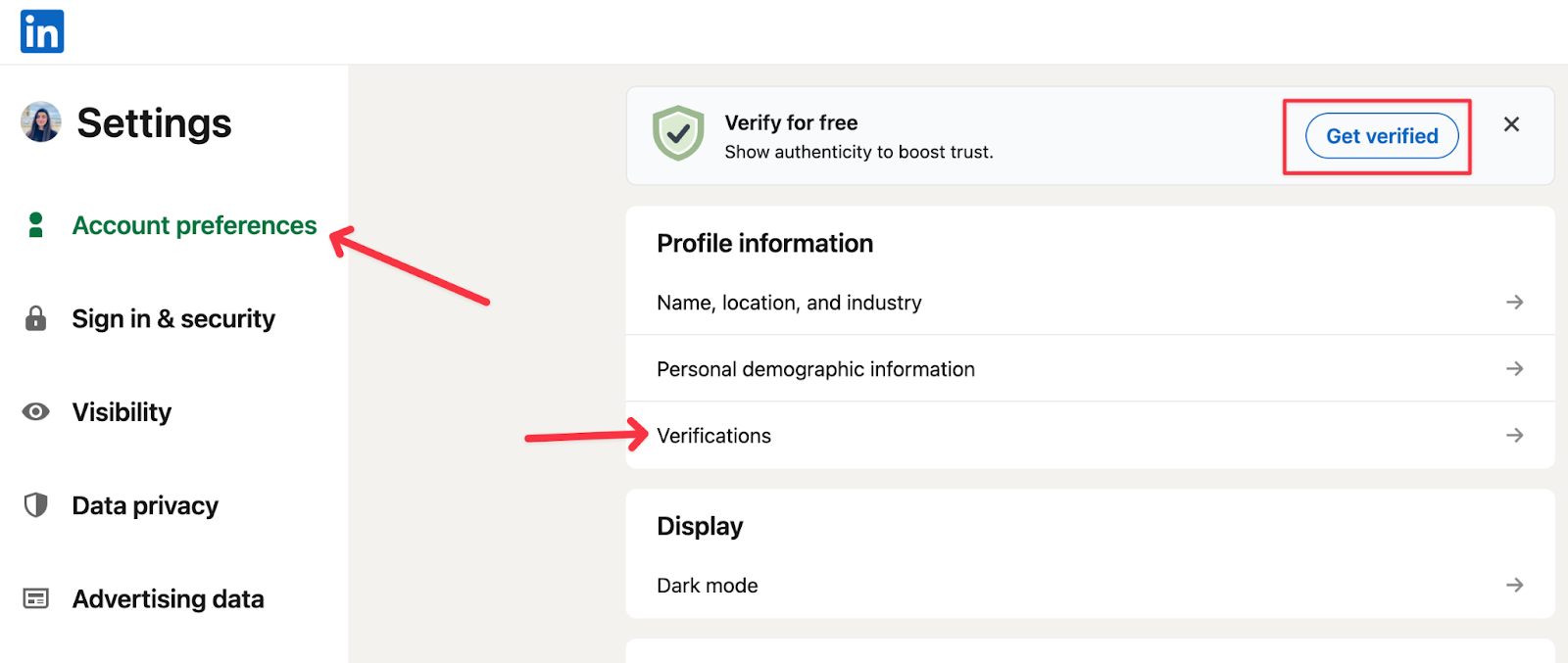
Task: Dismiss the Verify for free banner
Action: click(1510, 124)
